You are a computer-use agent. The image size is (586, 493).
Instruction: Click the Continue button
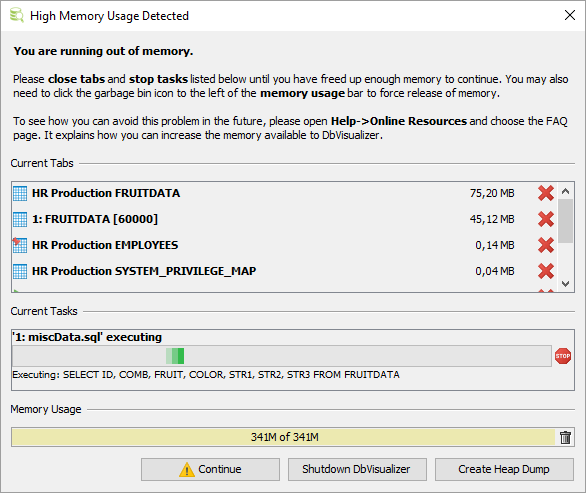(x=210, y=469)
